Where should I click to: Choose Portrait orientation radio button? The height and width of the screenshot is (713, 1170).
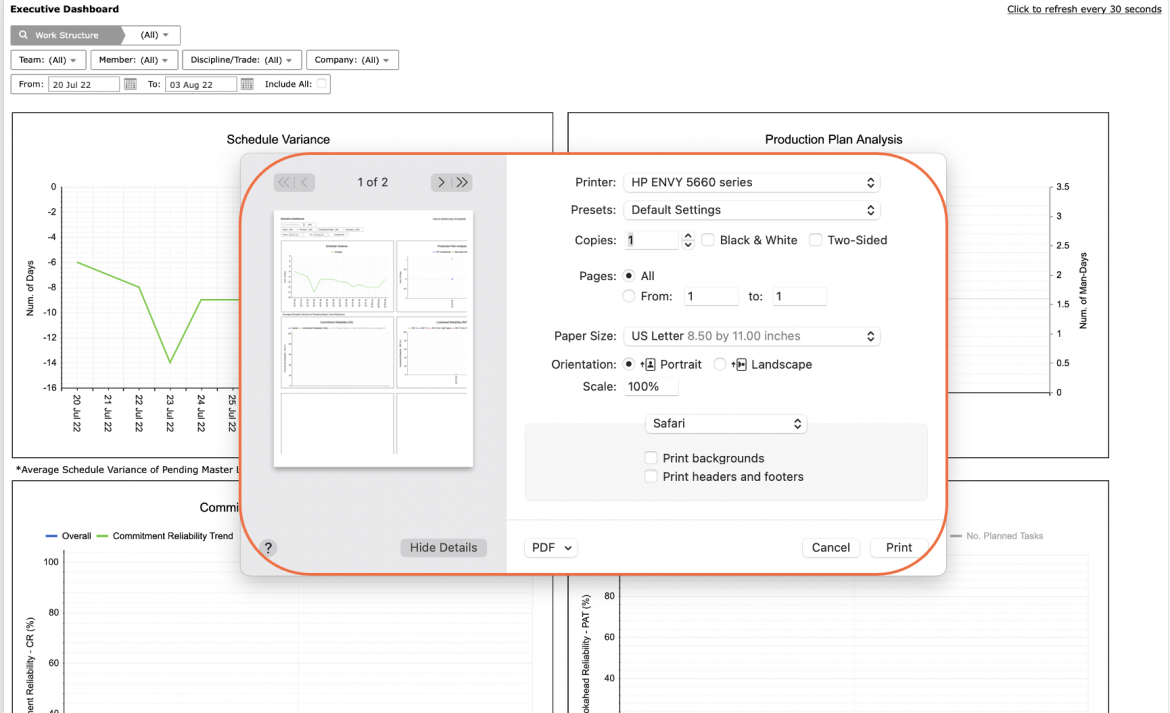click(629, 364)
